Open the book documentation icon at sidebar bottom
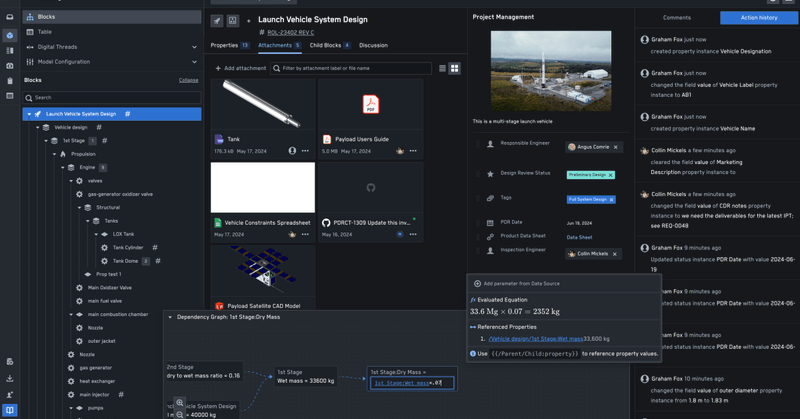 10,410
